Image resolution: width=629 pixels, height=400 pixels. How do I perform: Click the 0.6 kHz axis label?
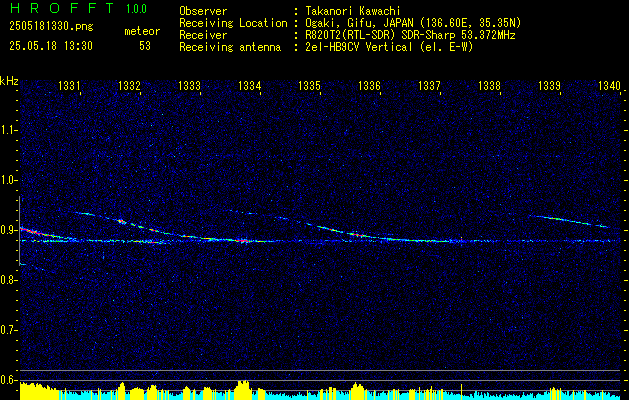point(8,380)
